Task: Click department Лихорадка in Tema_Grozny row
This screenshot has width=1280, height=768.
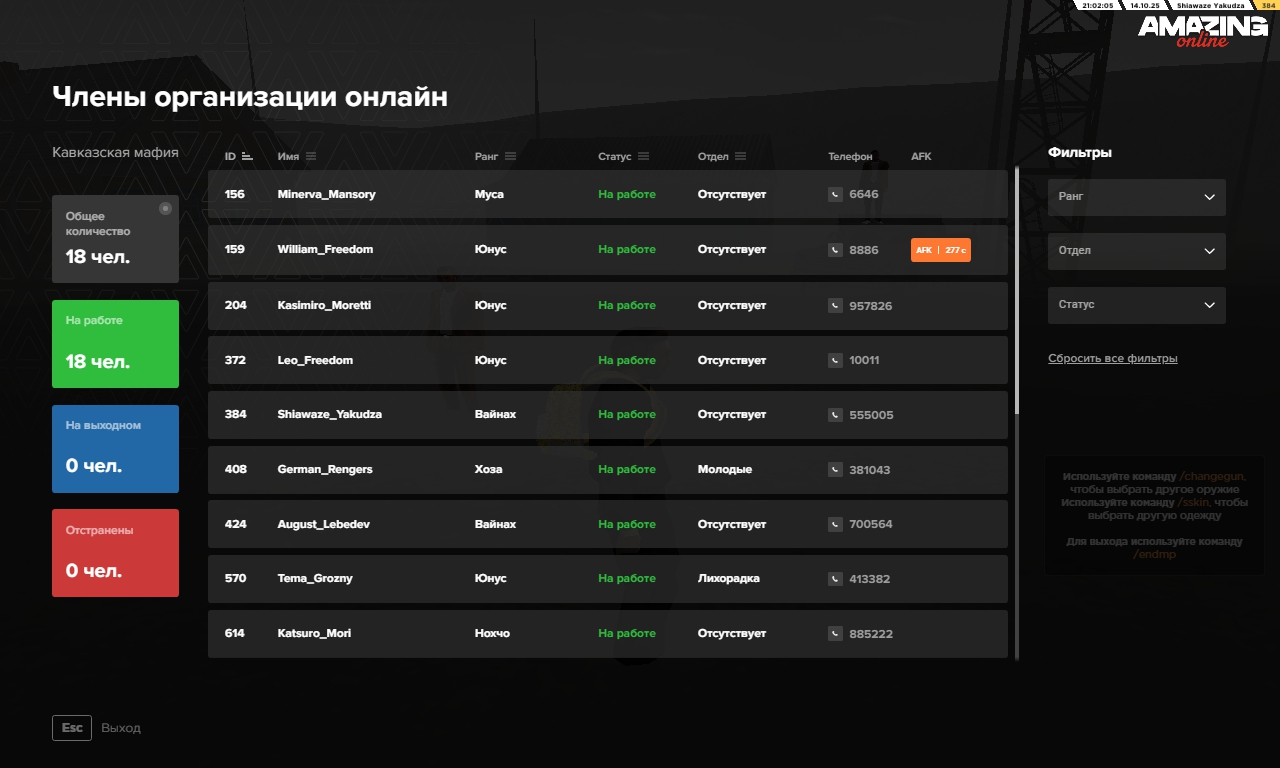Action: point(729,578)
